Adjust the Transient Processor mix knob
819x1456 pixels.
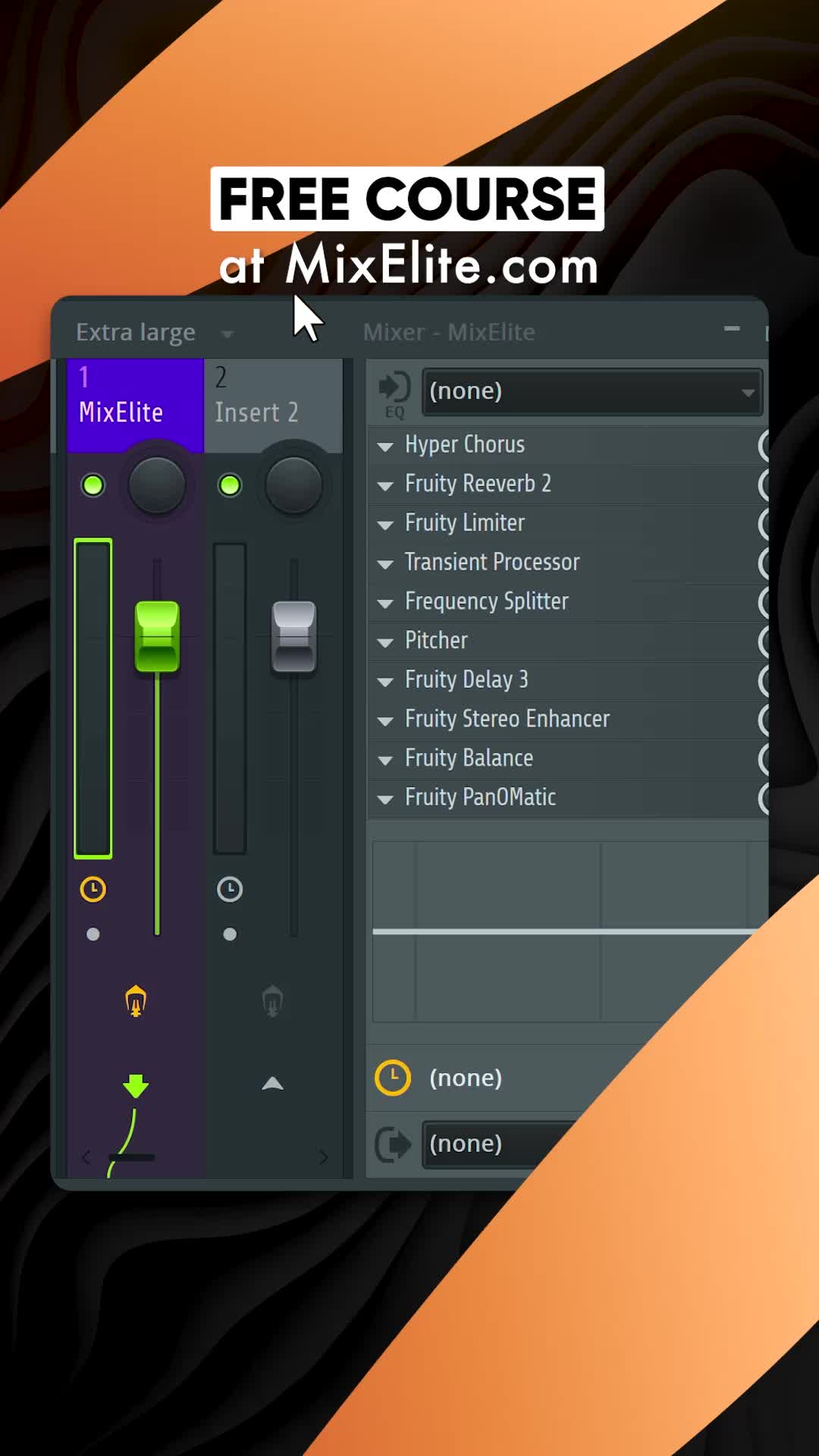(x=764, y=563)
